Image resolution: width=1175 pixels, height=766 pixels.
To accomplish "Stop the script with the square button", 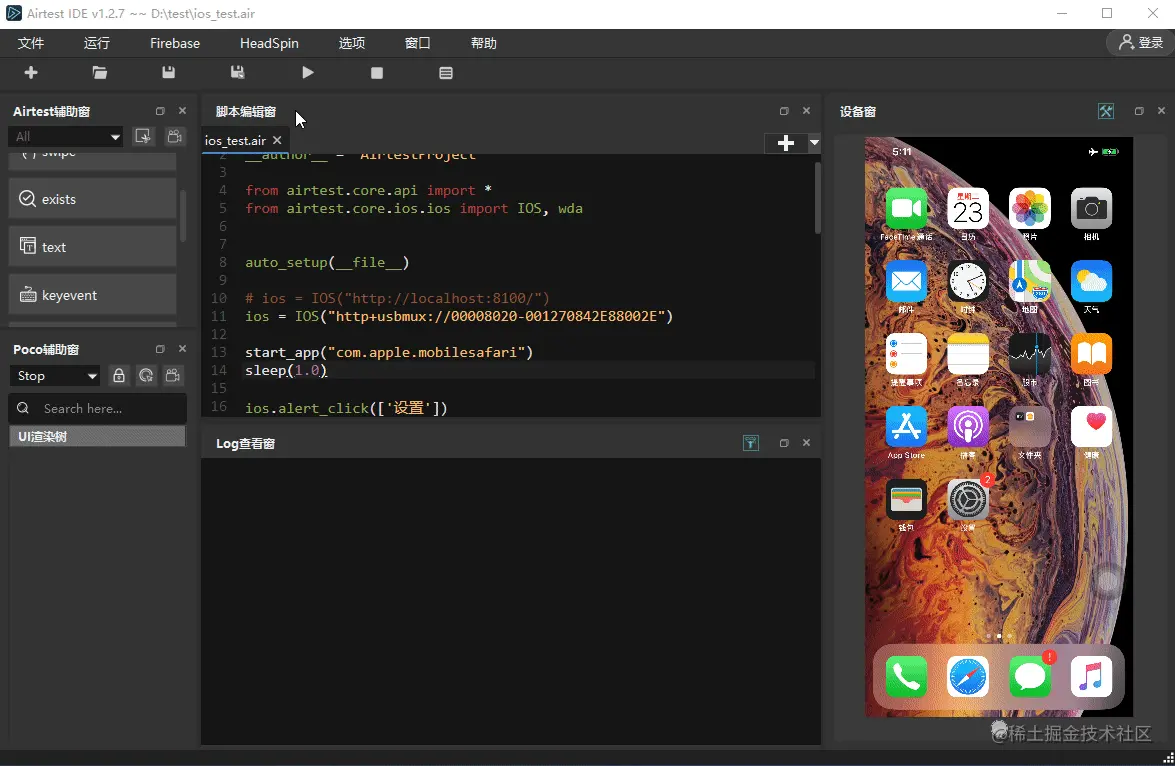I will pyautogui.click(x=377, y=73).
